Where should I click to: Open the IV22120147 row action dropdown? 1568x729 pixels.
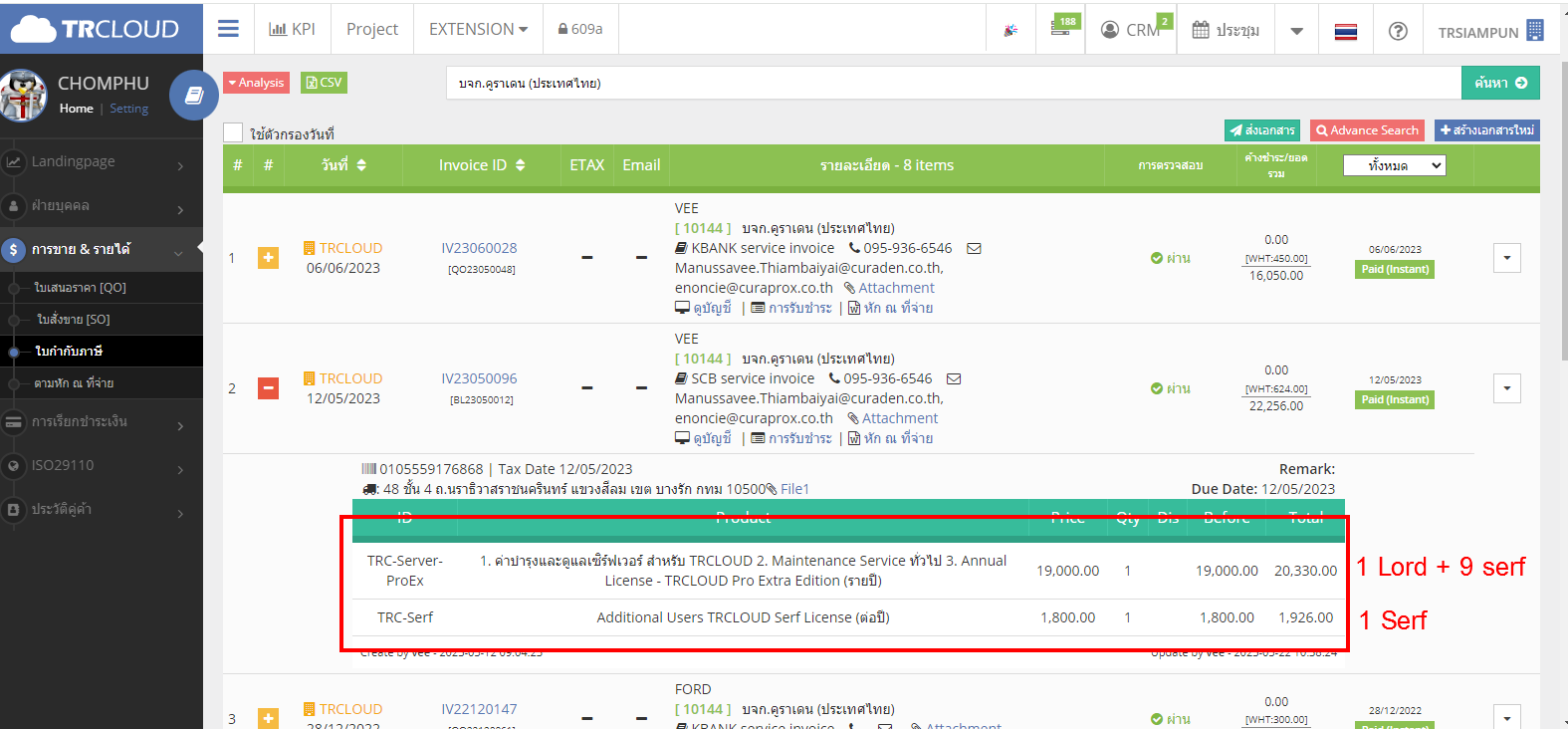click(x=1507, y=717)
